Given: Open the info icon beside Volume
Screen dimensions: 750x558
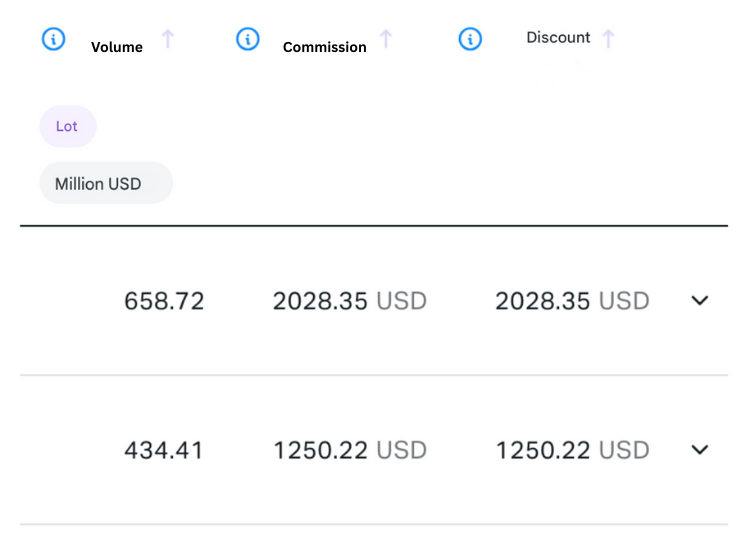Looking at the screenshot, I should (x=54, y=39).
